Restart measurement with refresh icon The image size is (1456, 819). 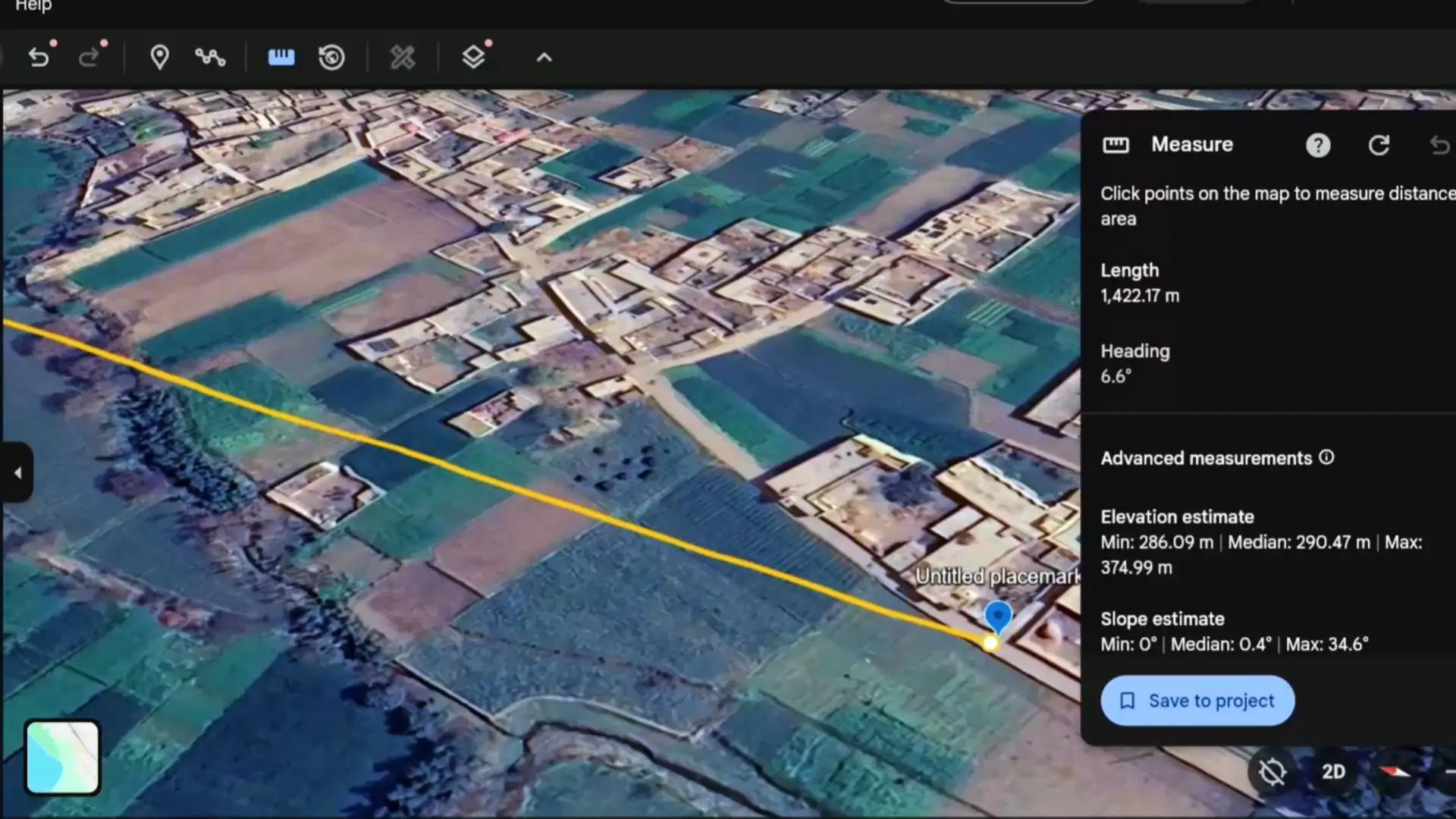point(1379,146)
